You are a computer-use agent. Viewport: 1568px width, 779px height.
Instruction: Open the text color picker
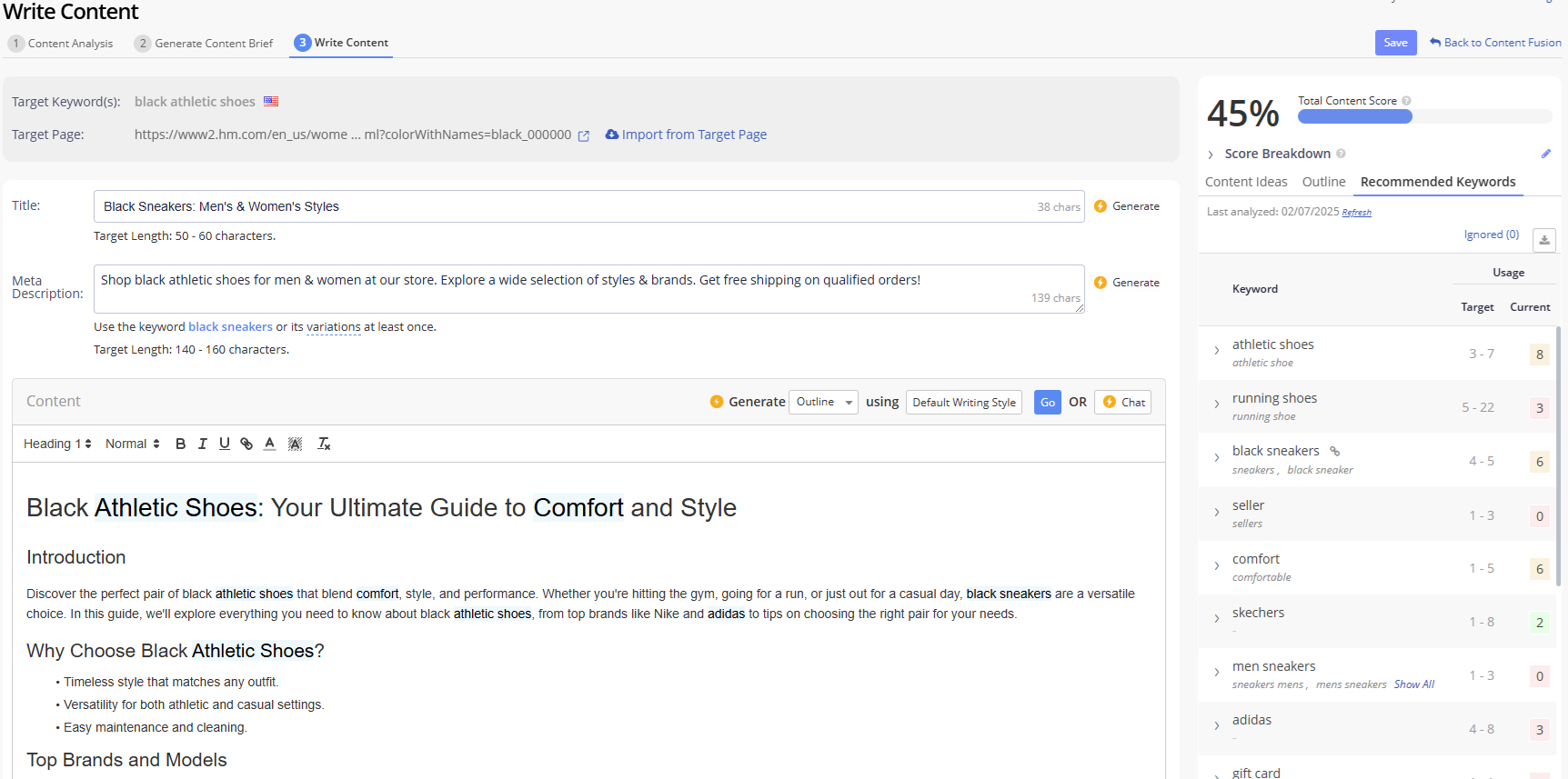point(269,444)
